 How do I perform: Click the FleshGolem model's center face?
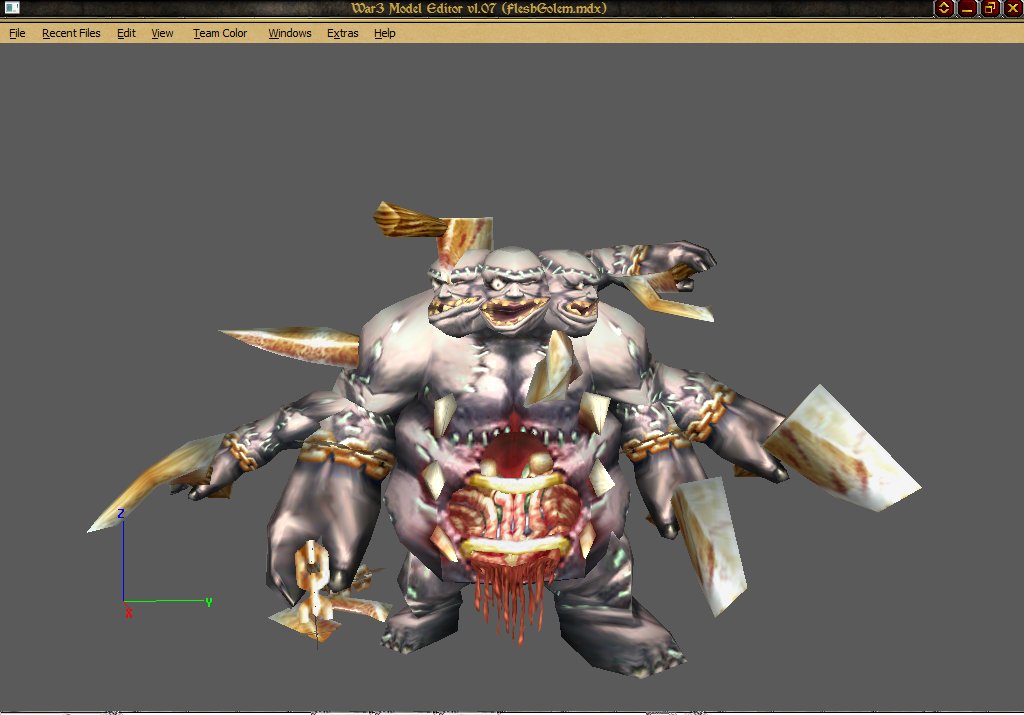point(513,290)
